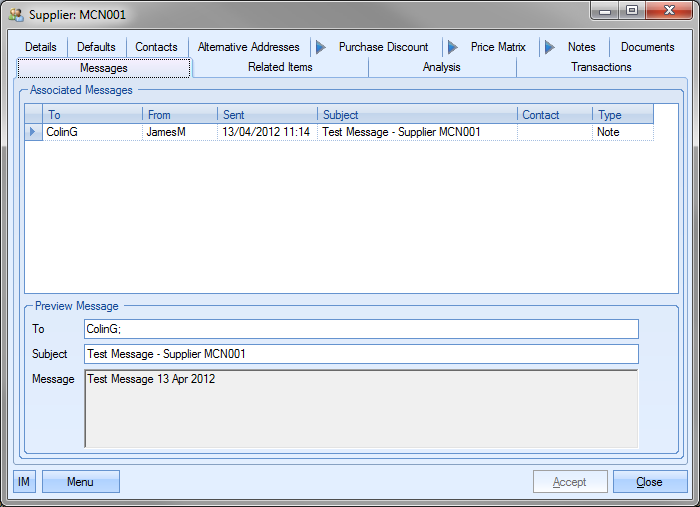The height and width of the screenshot is (507, 700).
Task: Click the Subject preview text field
Action: pos(361,354)
